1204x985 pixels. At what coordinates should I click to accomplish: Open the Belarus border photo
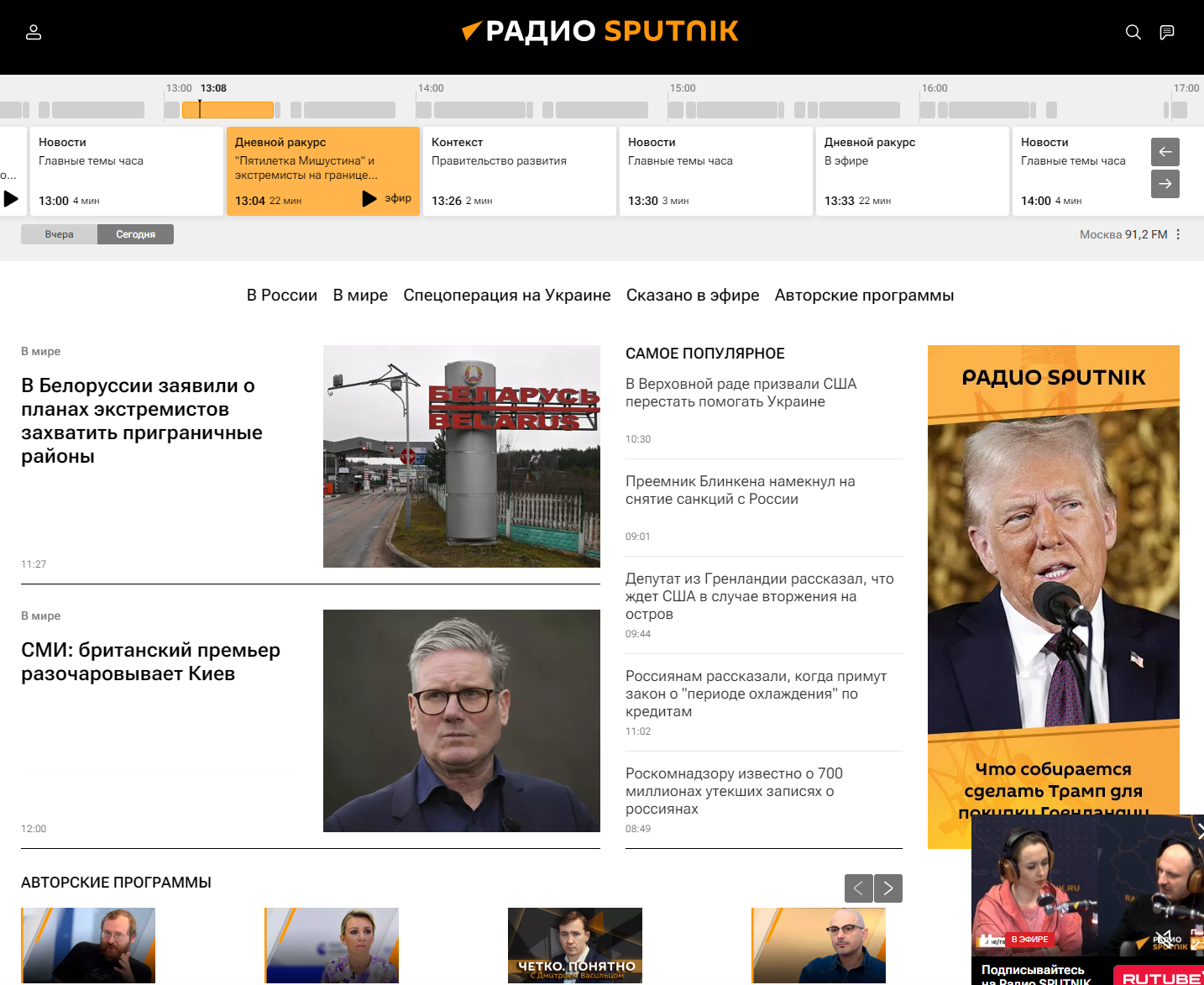[x=462, y=456]
